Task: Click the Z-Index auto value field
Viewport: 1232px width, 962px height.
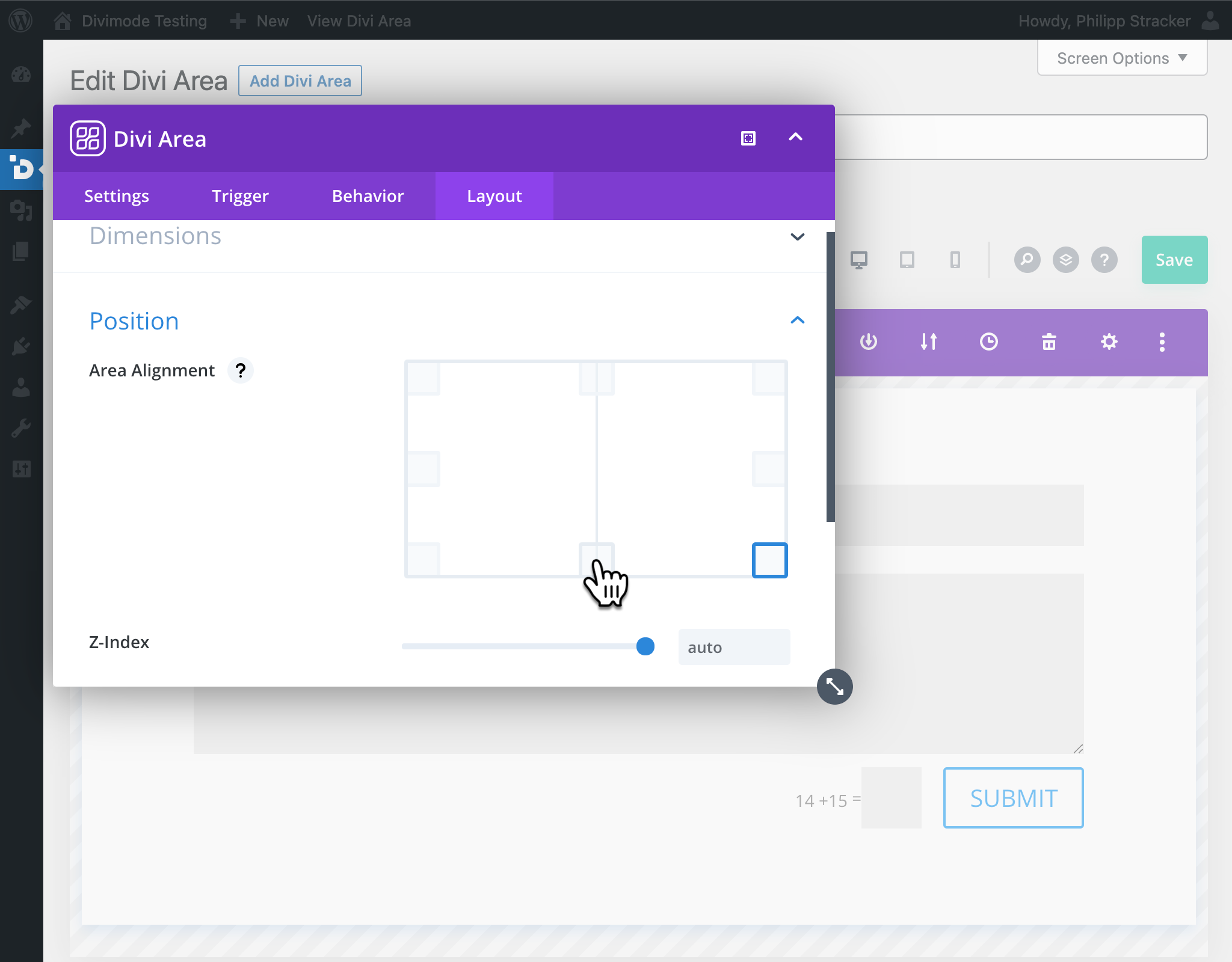Action: tap(734, 647)
